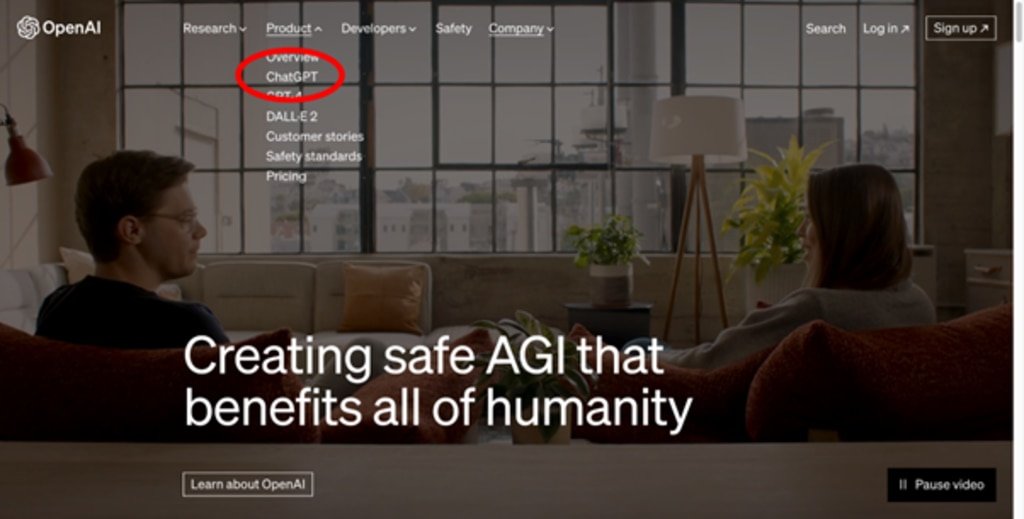Screen dimensions: 1024x519
Task: Open Overview in the Product menu
Action: pos(292,57)
